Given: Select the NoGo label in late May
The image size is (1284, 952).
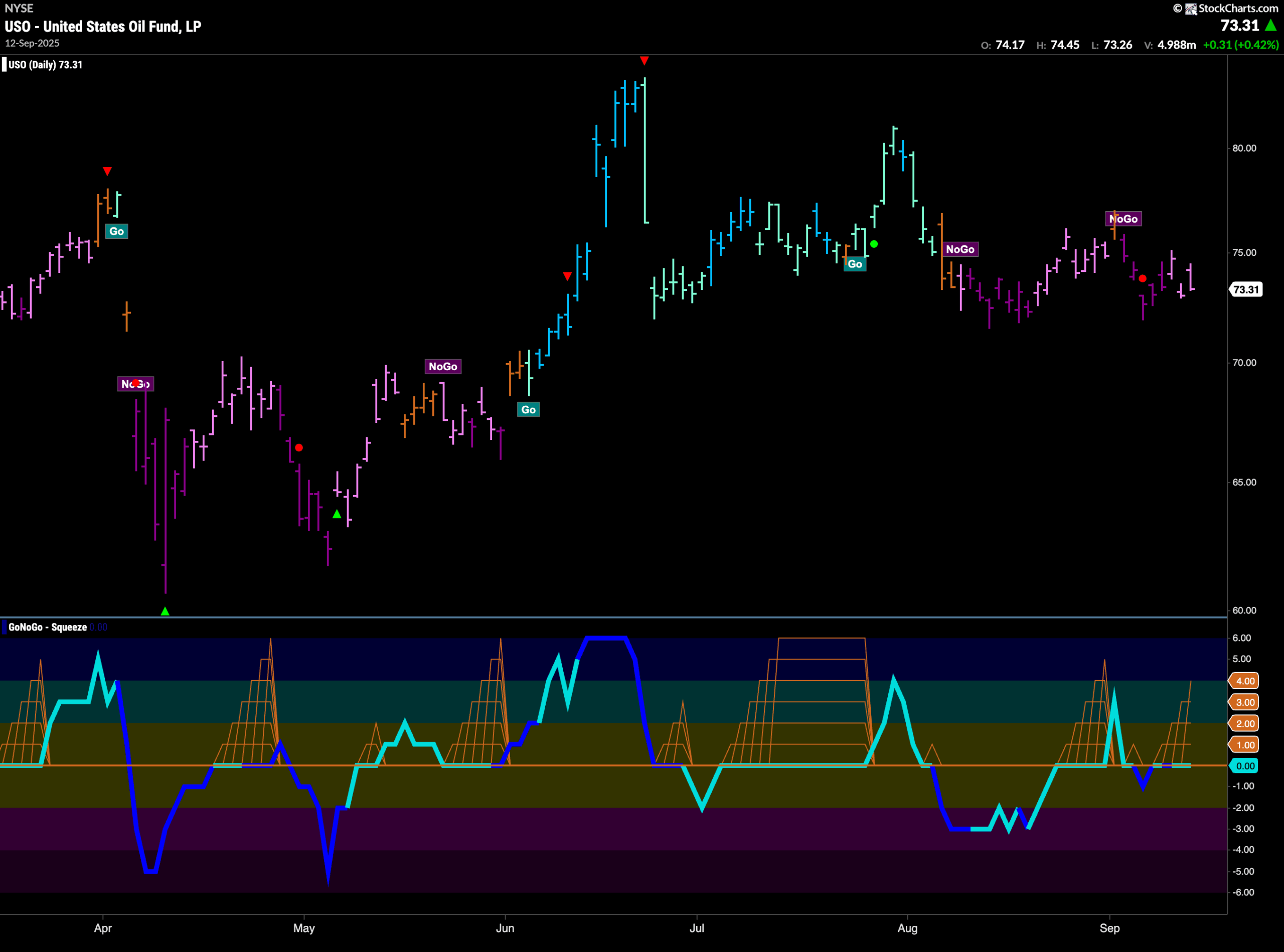Looking at the screenshot, I should pos(442,367).
